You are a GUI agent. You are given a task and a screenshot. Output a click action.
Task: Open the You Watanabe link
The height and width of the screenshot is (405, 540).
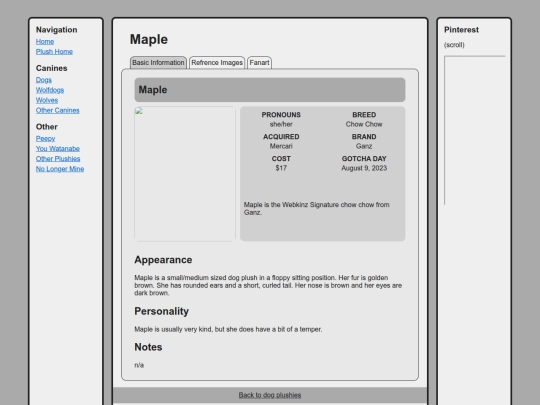point(58,149)
